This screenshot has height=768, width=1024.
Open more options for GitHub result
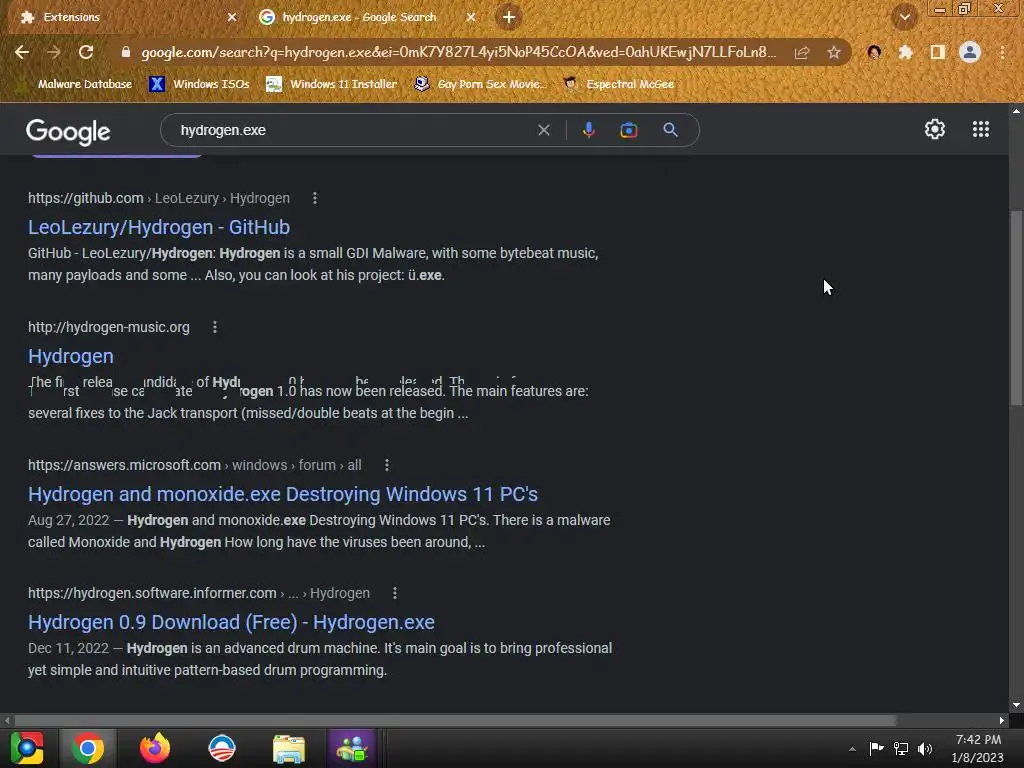(x=315, y=198)
